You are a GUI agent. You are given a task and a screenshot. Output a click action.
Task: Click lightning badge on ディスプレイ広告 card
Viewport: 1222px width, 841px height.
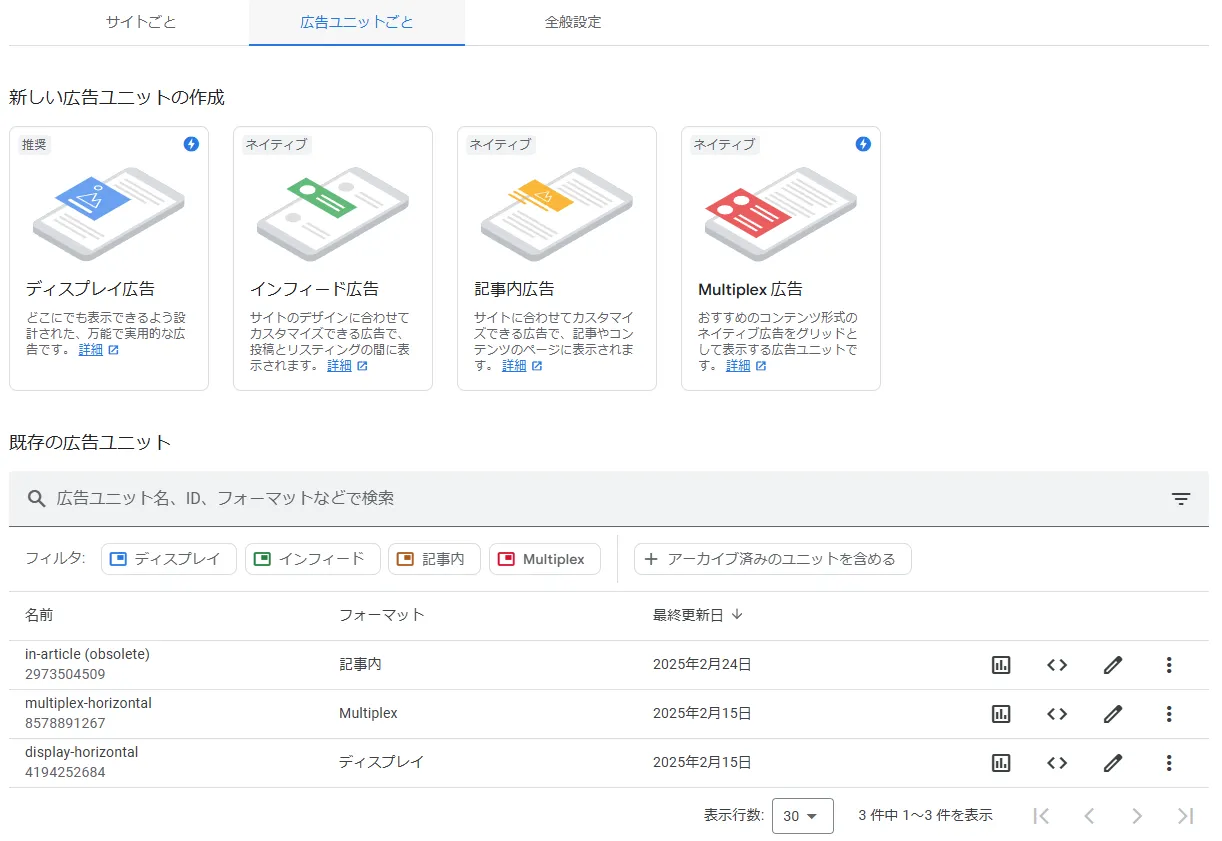[x=191, y=144]
